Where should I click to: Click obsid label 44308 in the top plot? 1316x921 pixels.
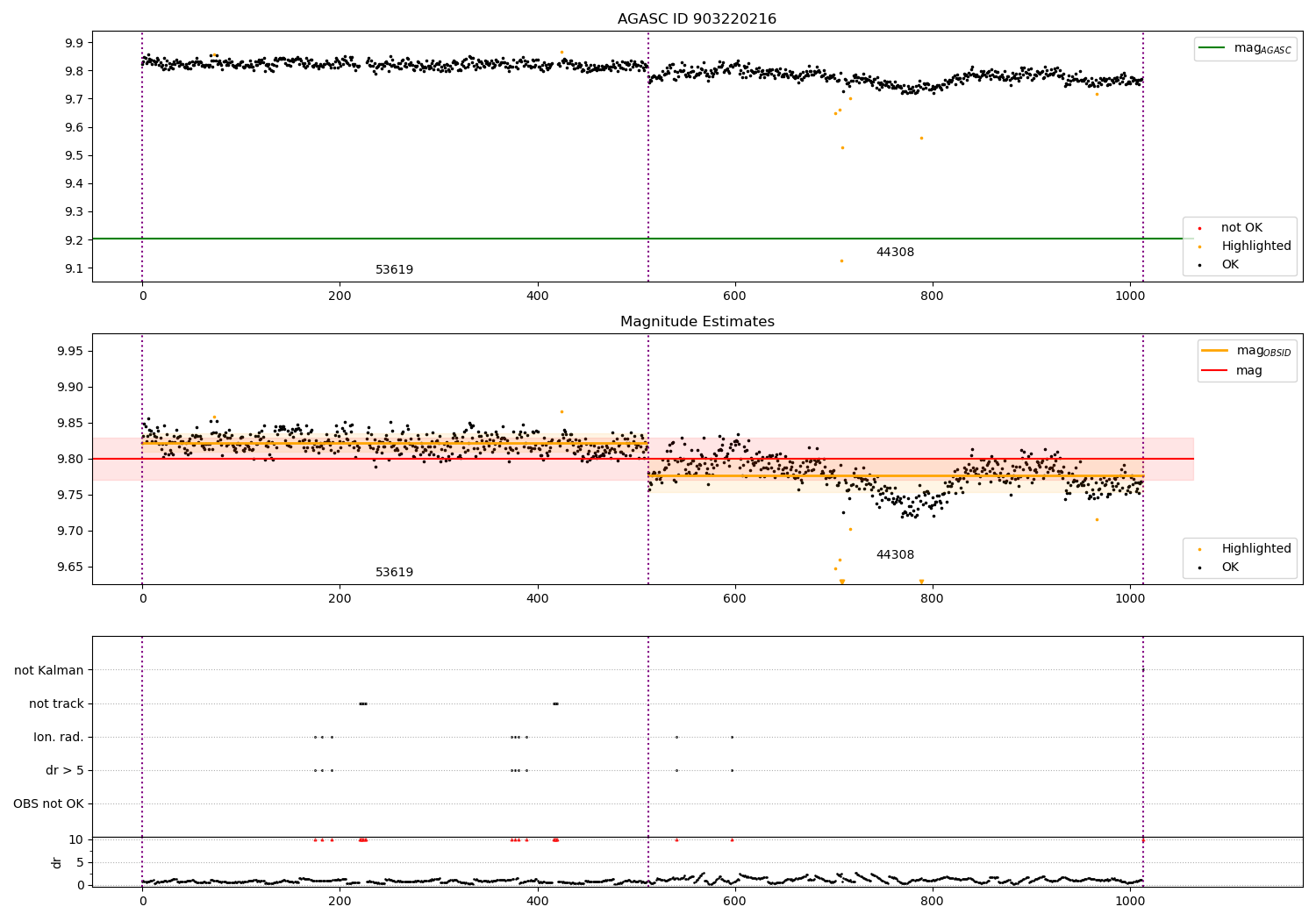pos(895,253)
